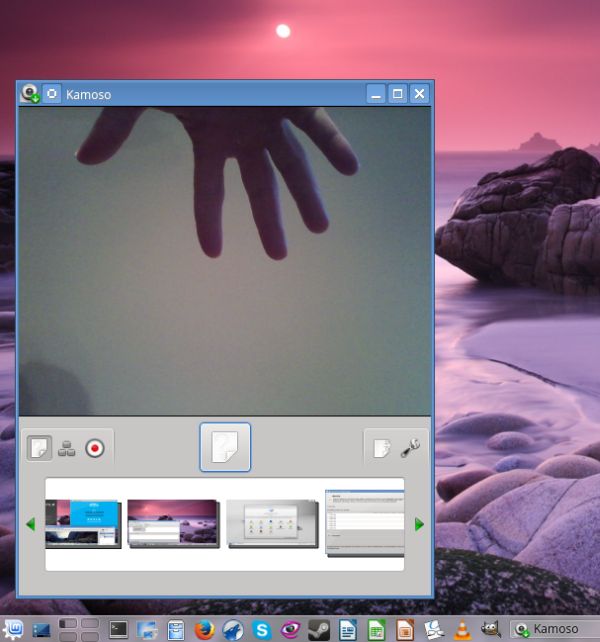Screen dimensions: 600x642
Task: Open thumbnail showing blue Skype window
Action: 83,524
